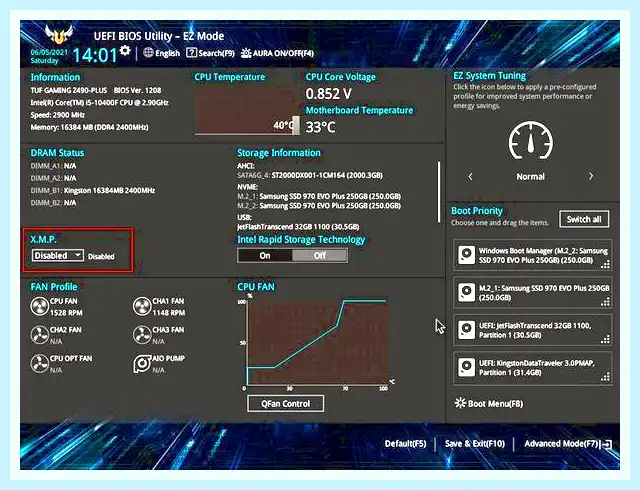Click the 14:01 clock display

click(x=95, y=55)
